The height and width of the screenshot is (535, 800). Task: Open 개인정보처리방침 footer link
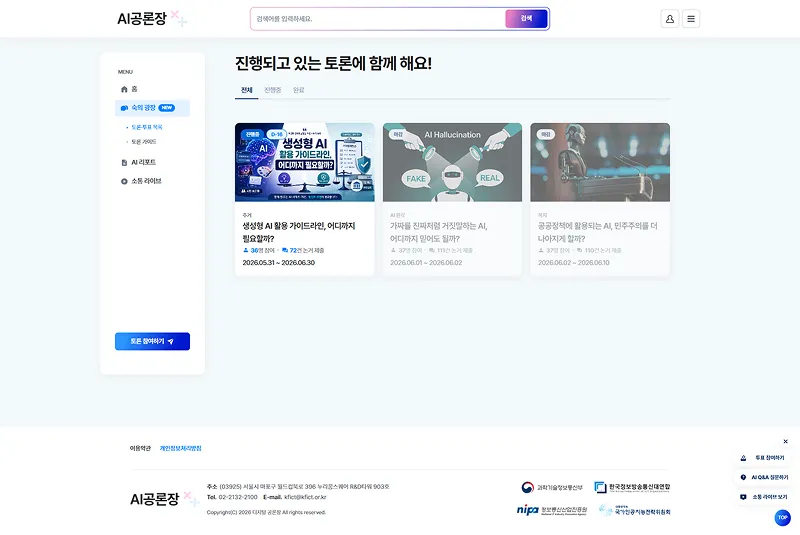[181, 449]
